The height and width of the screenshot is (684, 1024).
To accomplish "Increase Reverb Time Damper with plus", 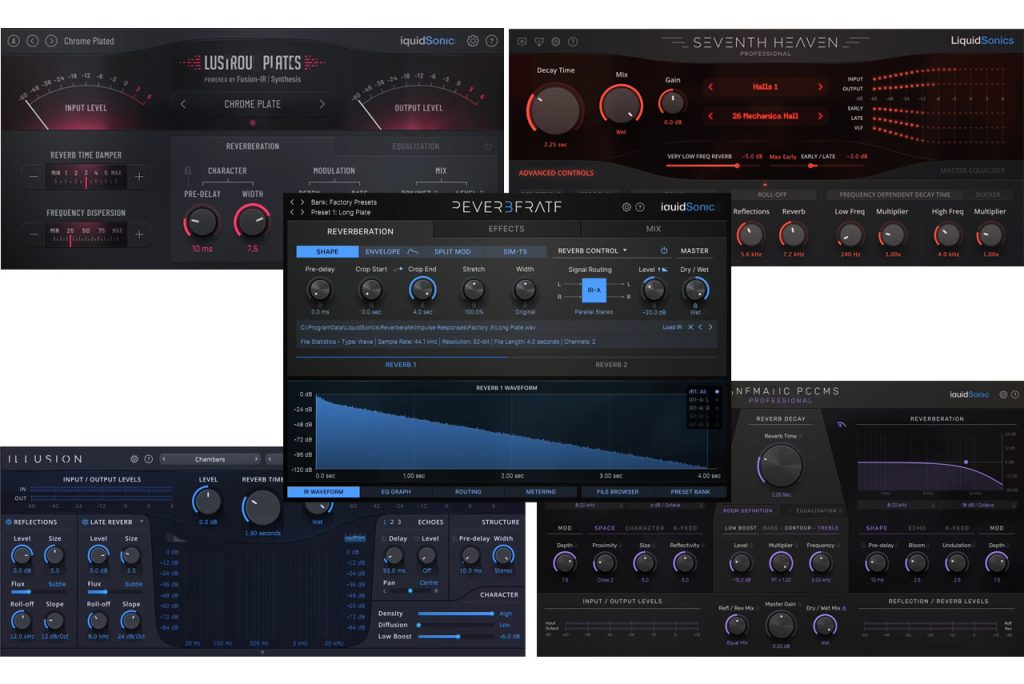I will click(x=139, y=176).
